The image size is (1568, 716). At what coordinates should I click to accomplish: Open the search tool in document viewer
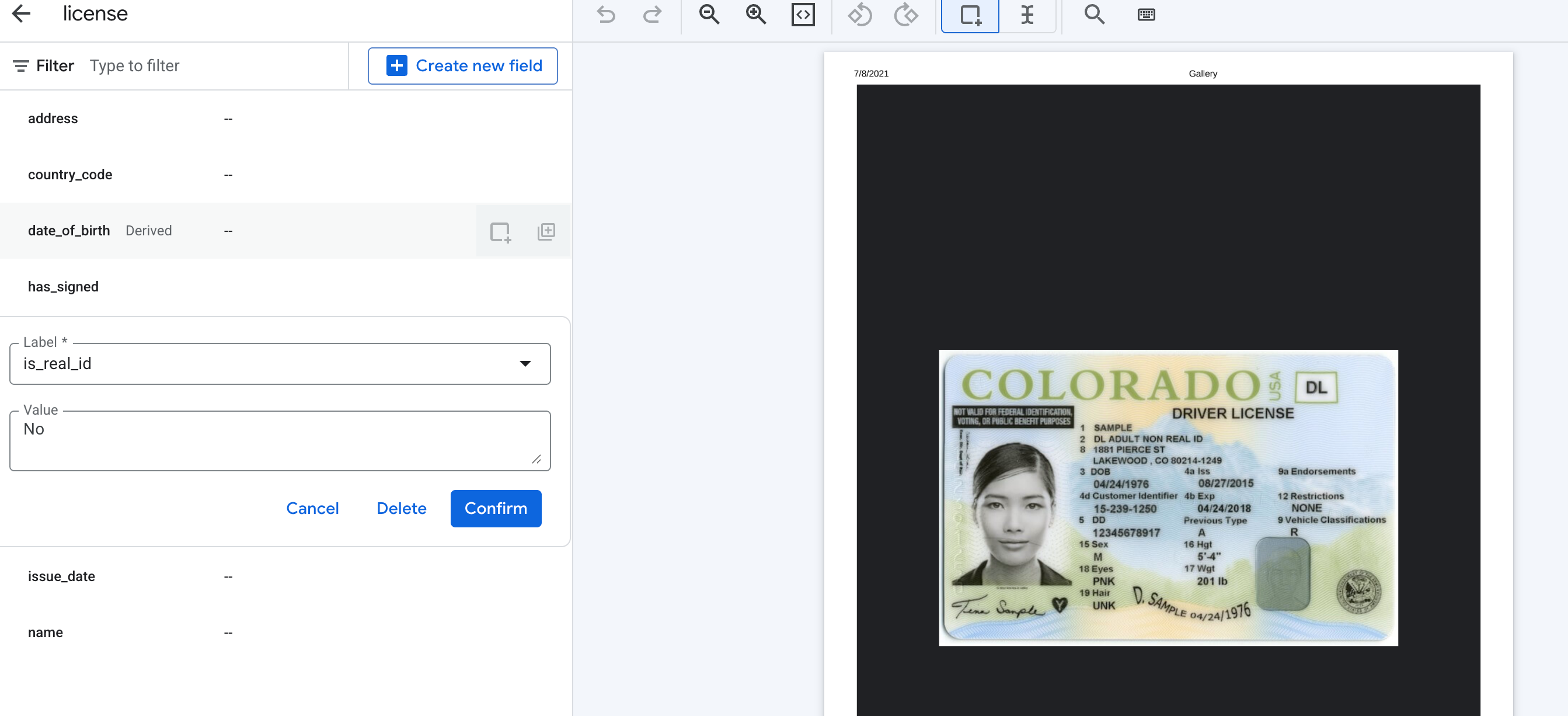point(1094,15)
